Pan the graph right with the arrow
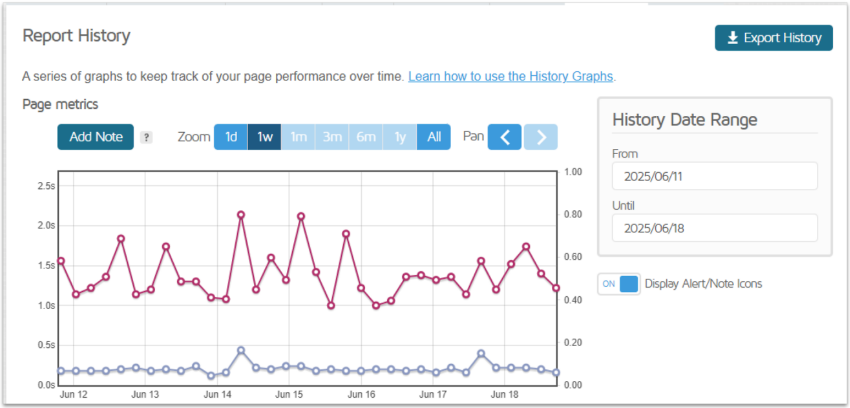Viewport: 850px width, 408px height. pyautogui.click(x=540, y=137)
